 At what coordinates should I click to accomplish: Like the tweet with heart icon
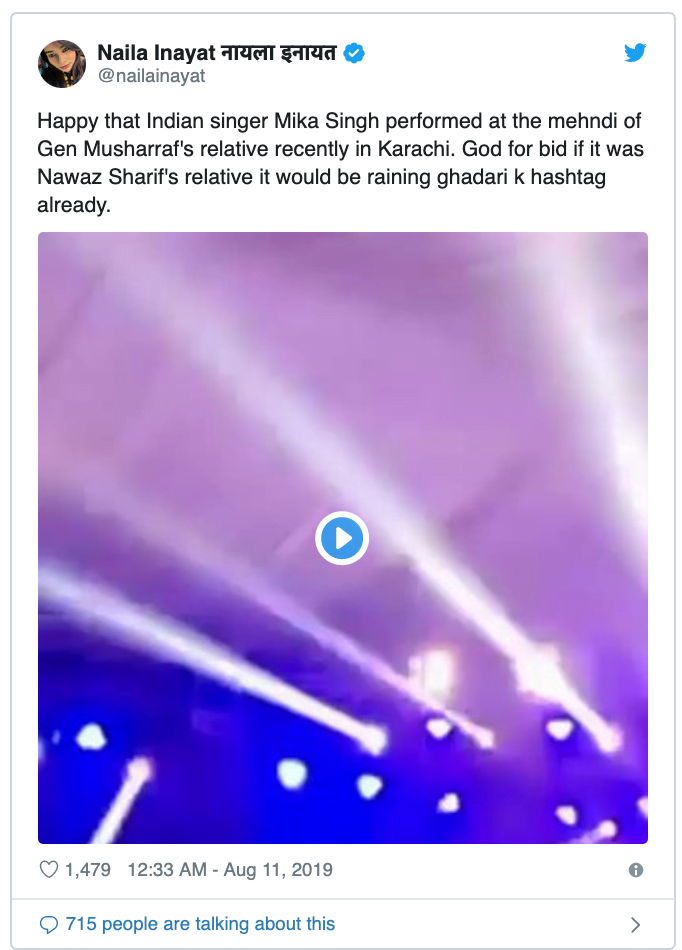48,869
